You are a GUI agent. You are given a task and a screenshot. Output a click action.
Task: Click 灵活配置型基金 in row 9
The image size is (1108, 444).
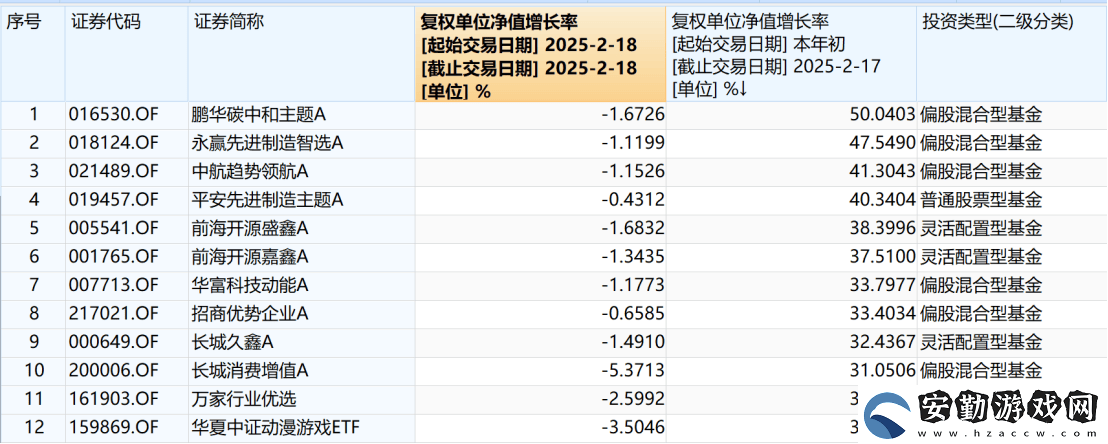tap(981, 343)
